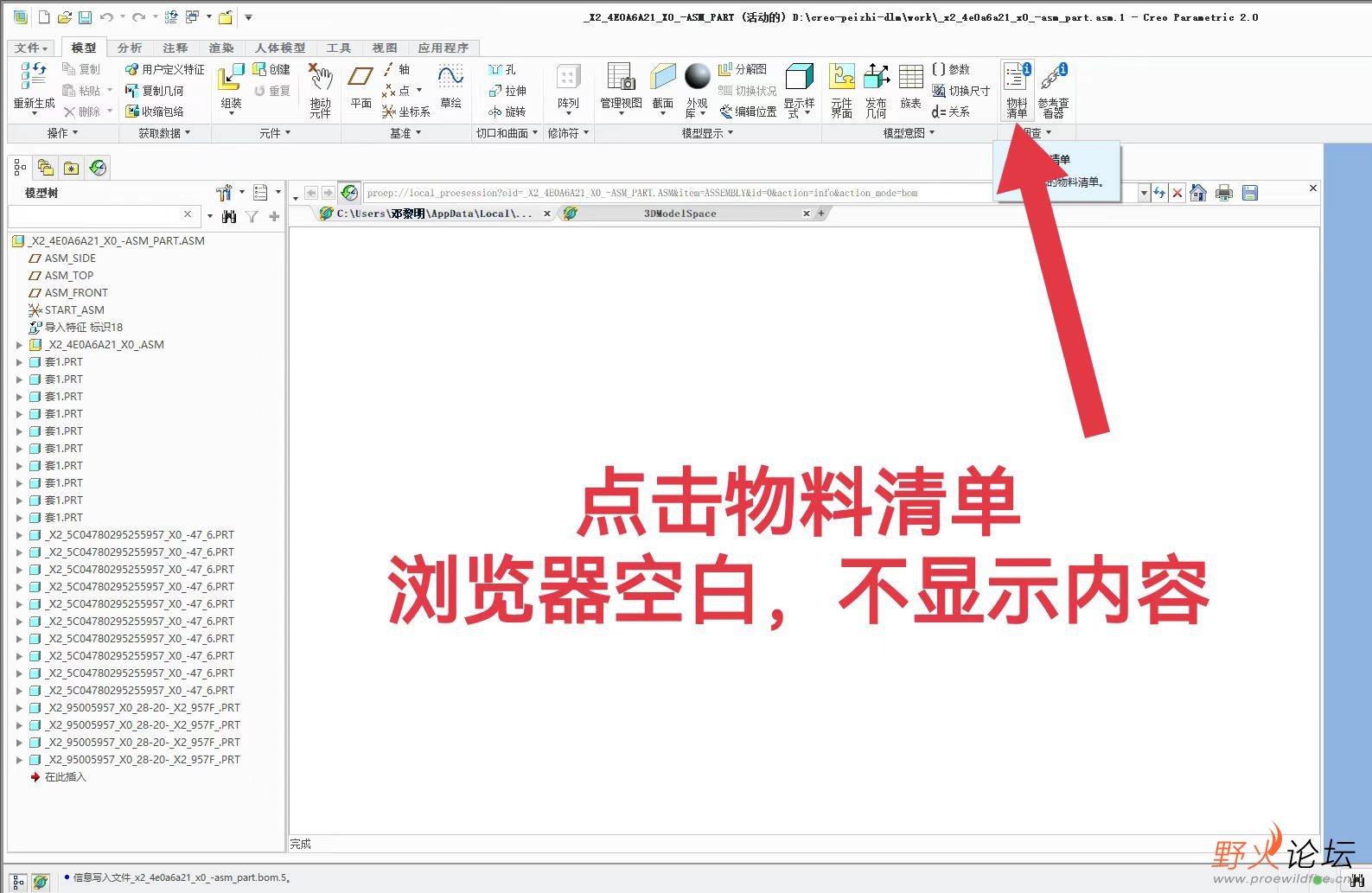Open the 分析 ribbon tab

130,48
